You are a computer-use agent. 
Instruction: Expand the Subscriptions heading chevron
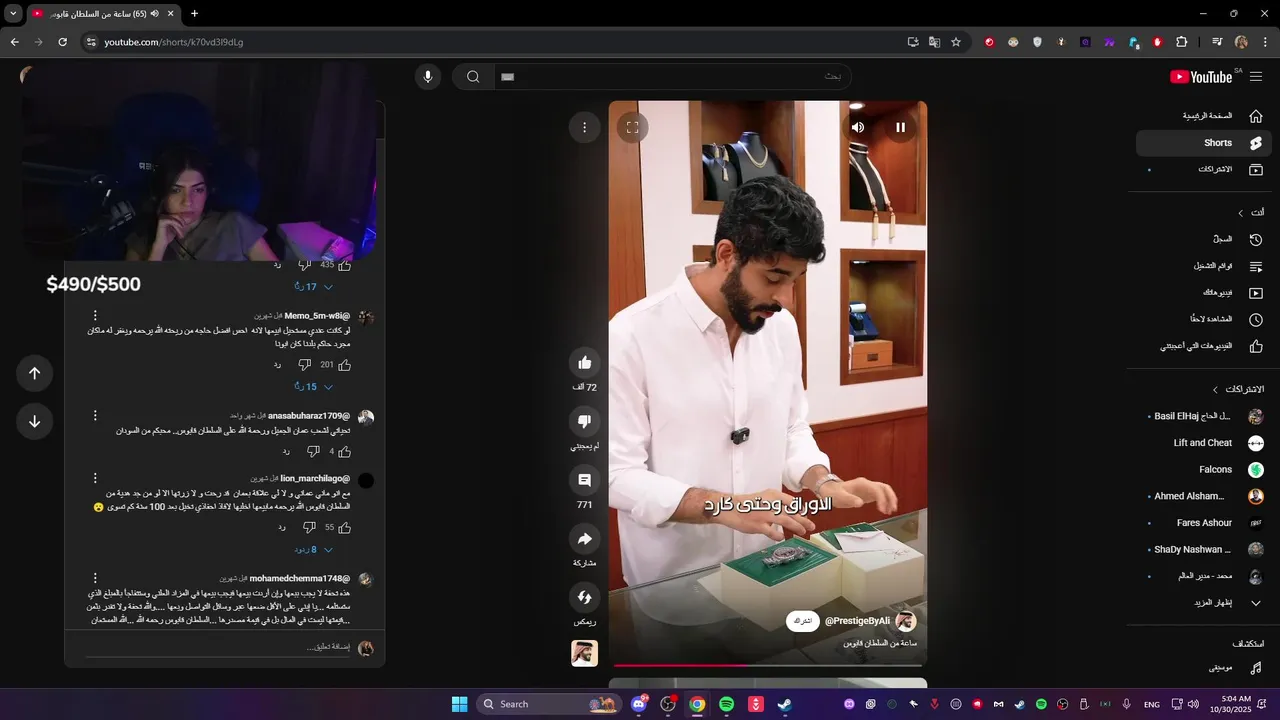[1215, 389]
